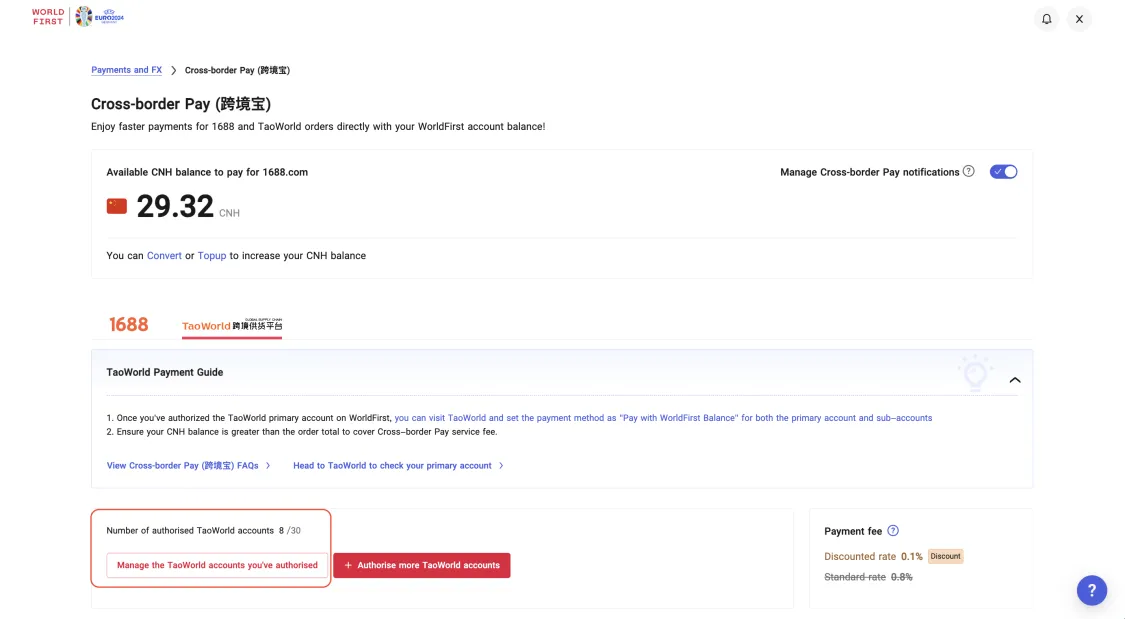Image resolution: width=1125 pixels, height=619 pixels.
Task: Click the Payment fee label
Action: (x=853, y=531)
